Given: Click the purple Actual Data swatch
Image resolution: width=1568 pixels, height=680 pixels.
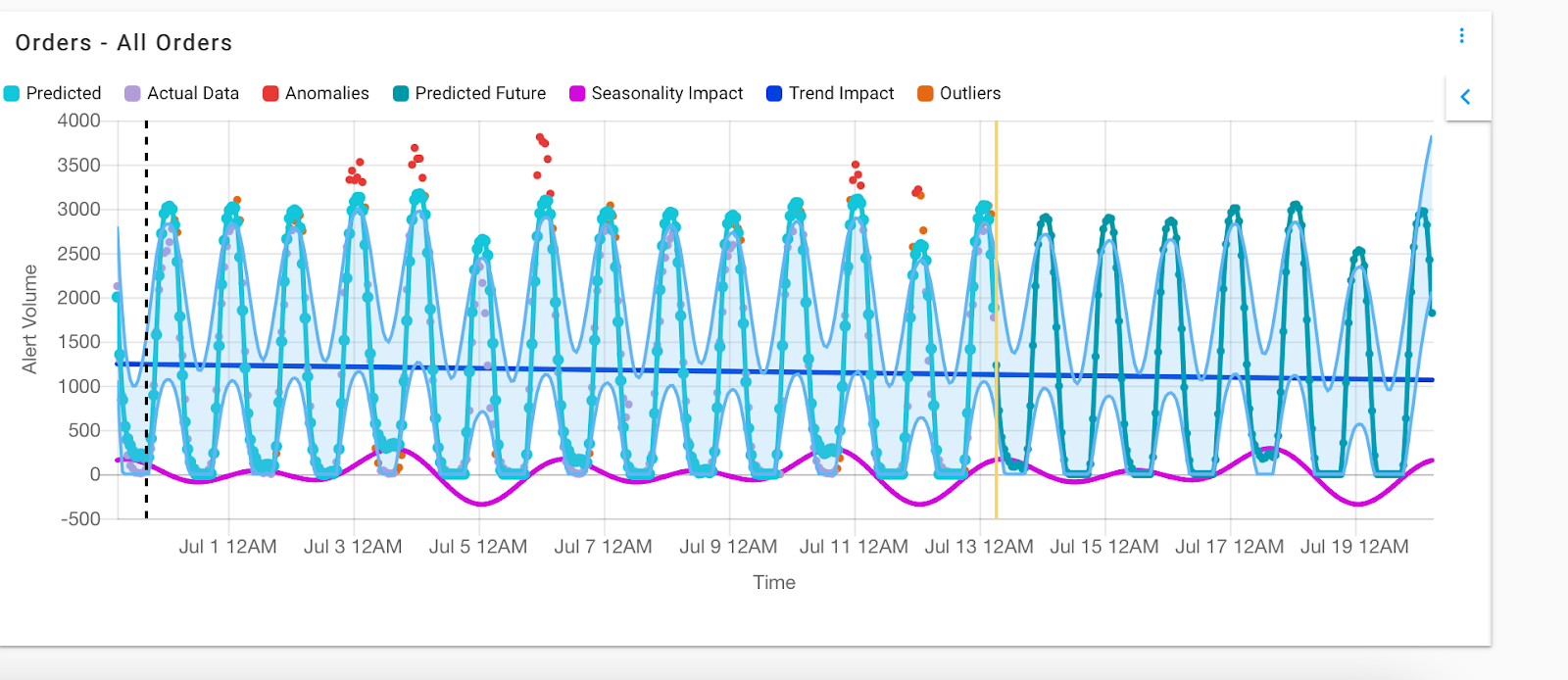Looking at the screenshot, I should pyautogui.click(x=132, y=93).
